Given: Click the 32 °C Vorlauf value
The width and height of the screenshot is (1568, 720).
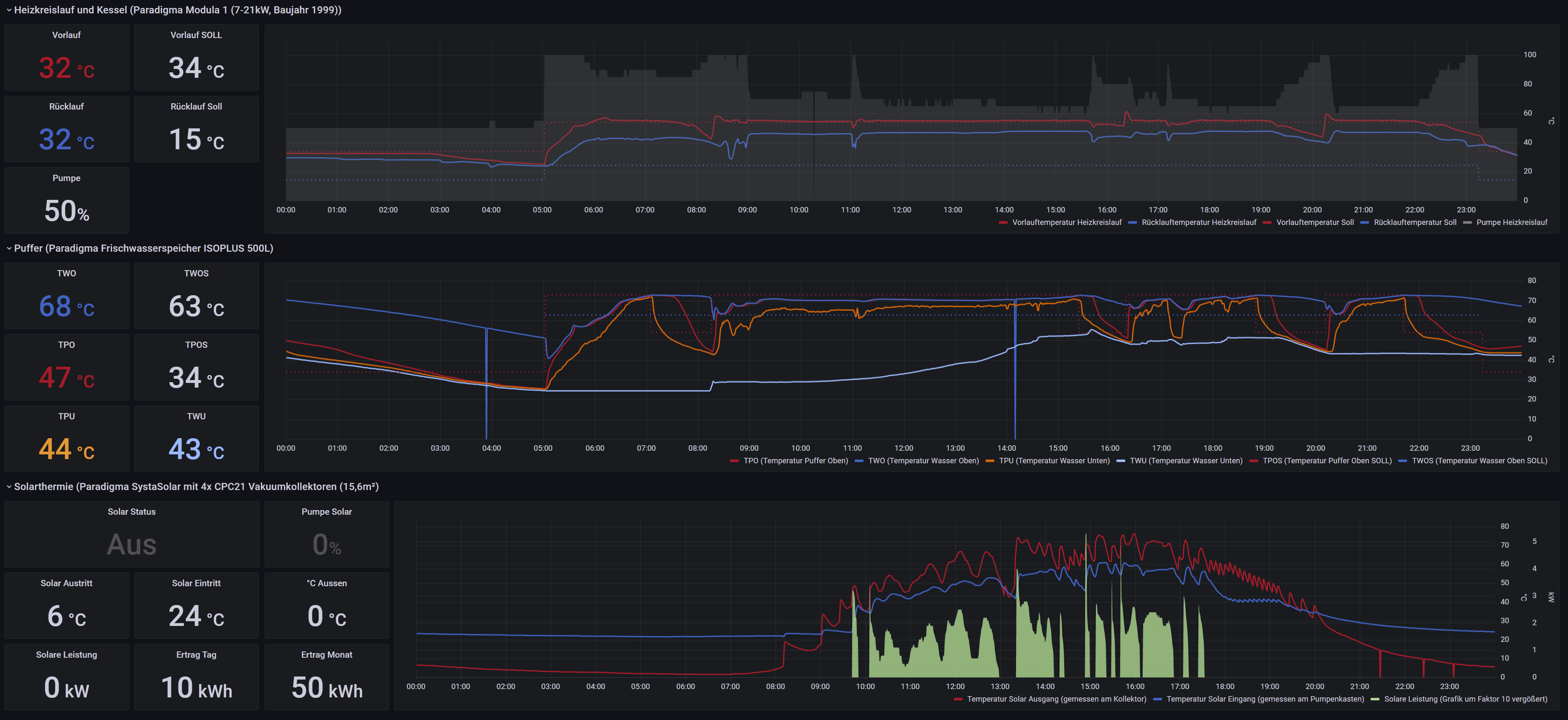Looking at the screenshot, I should click(66, 68).
